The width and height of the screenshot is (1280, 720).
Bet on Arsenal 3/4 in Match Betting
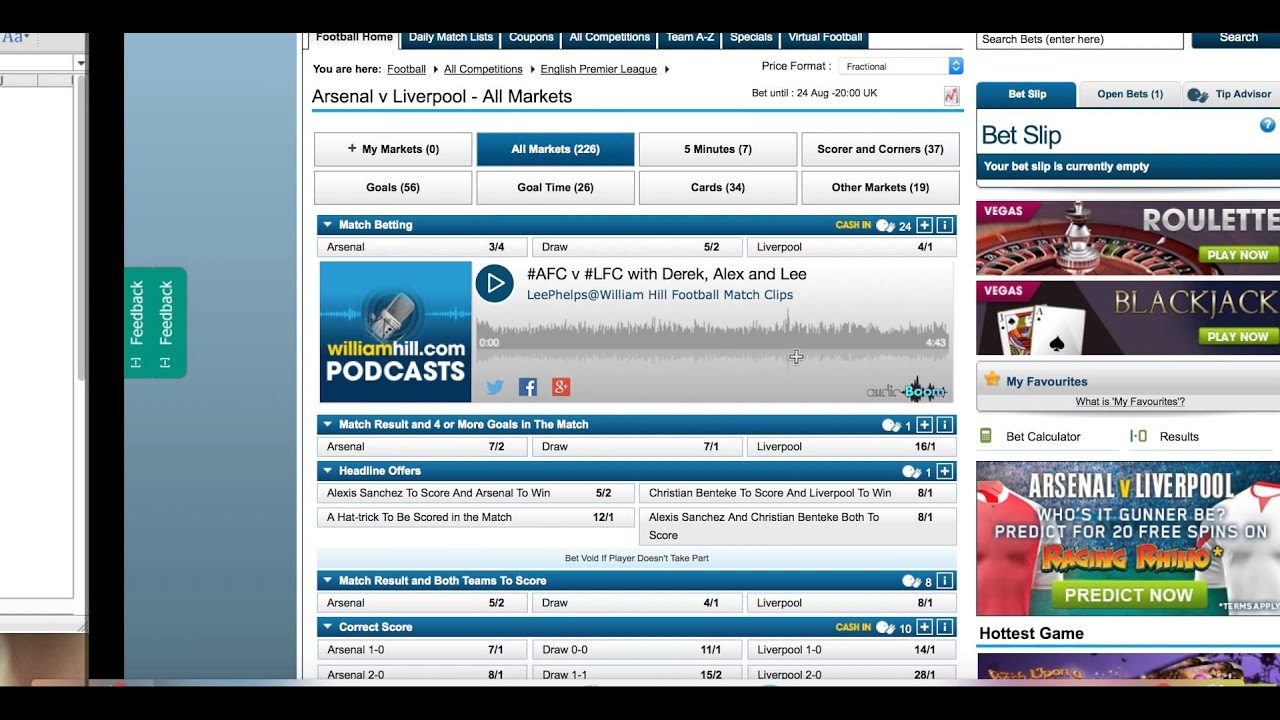point(422,247)
